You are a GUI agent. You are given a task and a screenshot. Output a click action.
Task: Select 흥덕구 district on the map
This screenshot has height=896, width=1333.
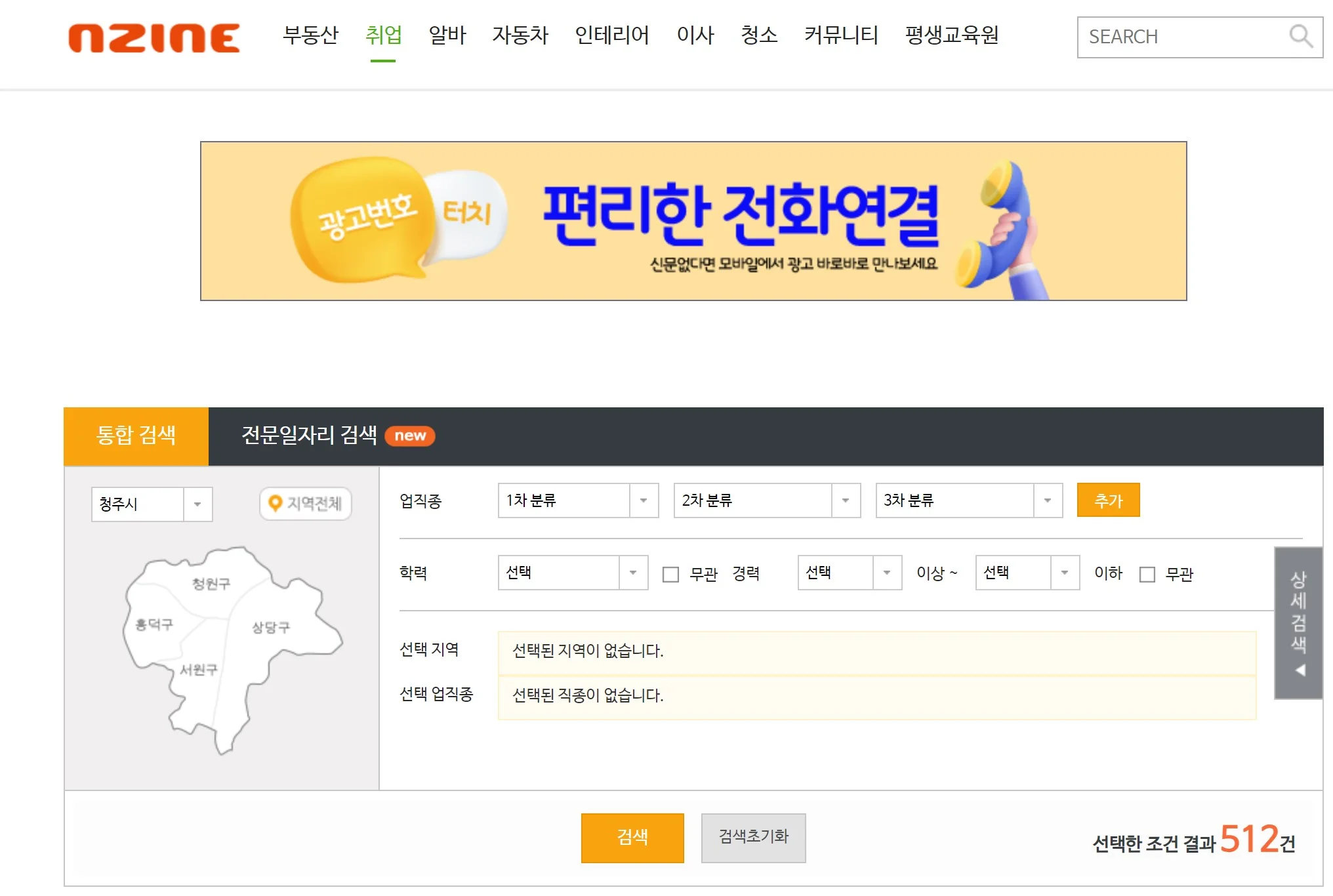(154, 624)
